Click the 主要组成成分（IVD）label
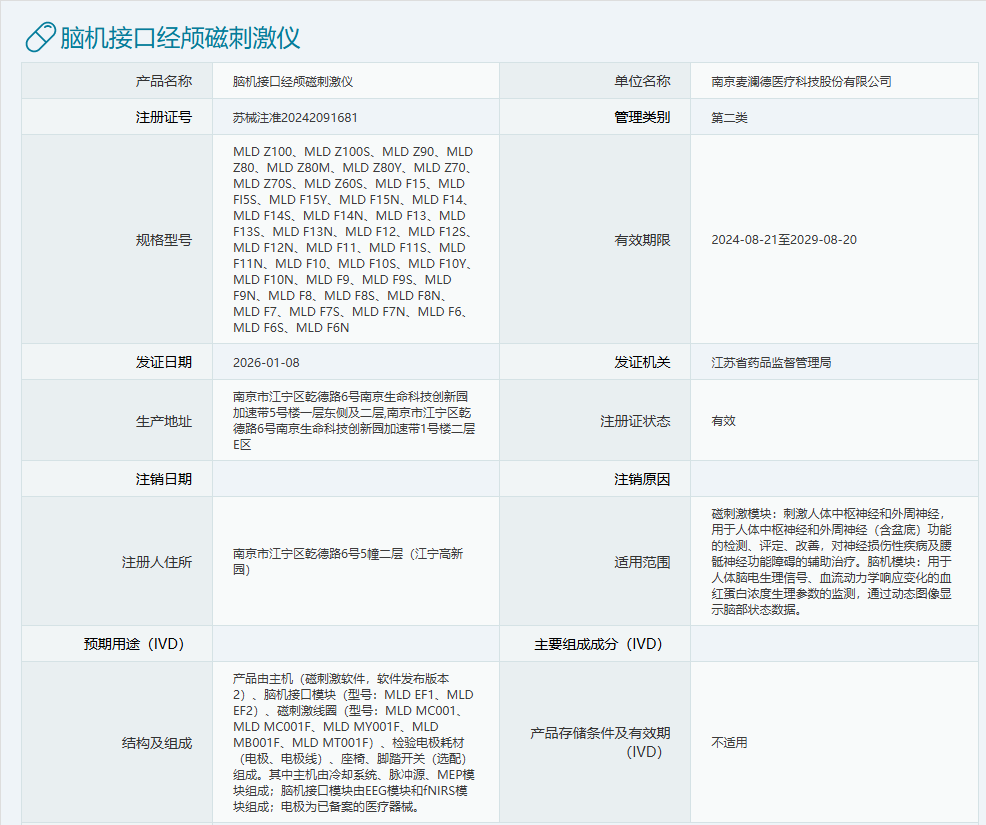Image resolution: width=986 pixels, height=825 pixels. [598, 644]
